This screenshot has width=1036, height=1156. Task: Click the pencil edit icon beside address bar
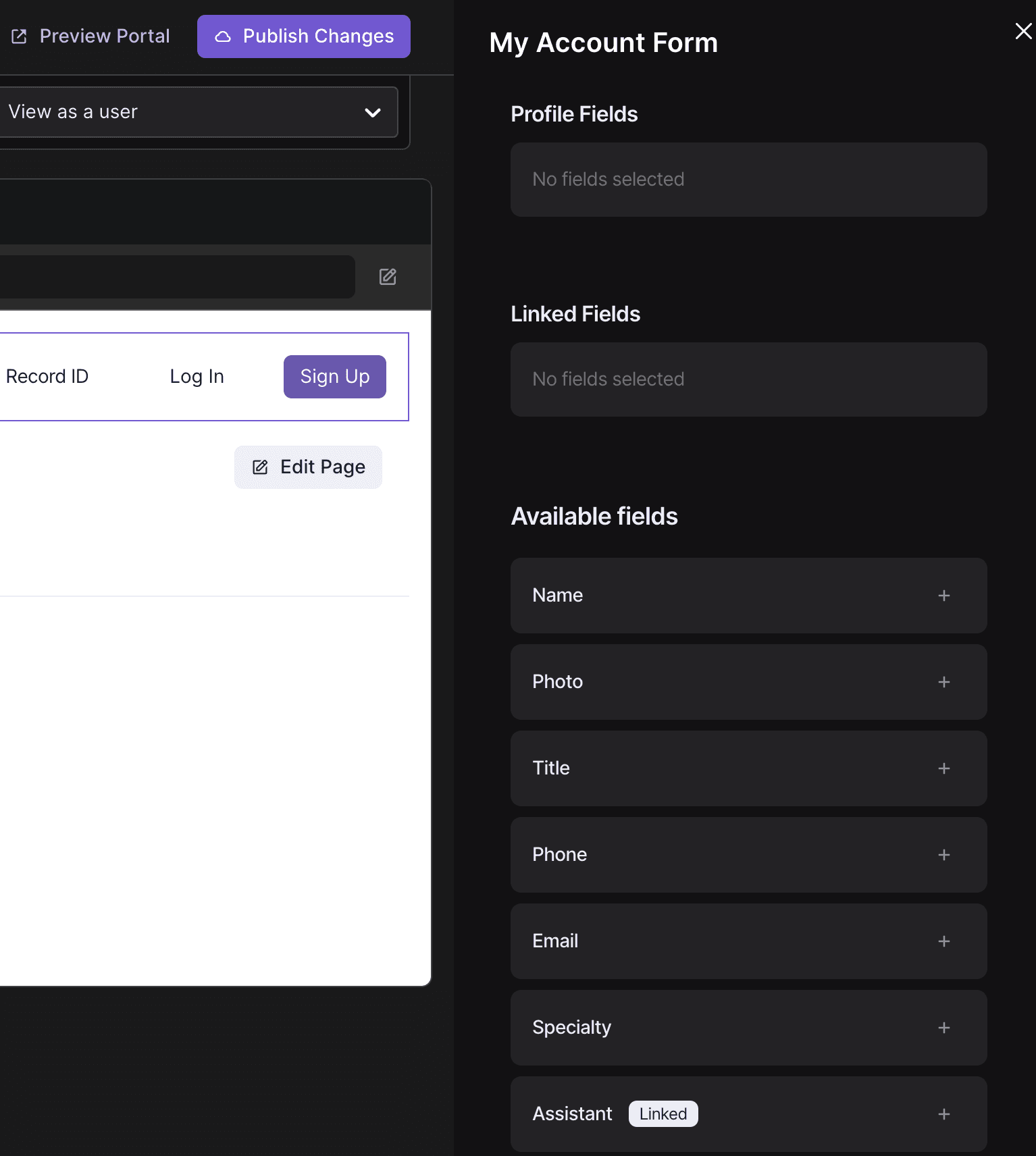coord(388,277)
